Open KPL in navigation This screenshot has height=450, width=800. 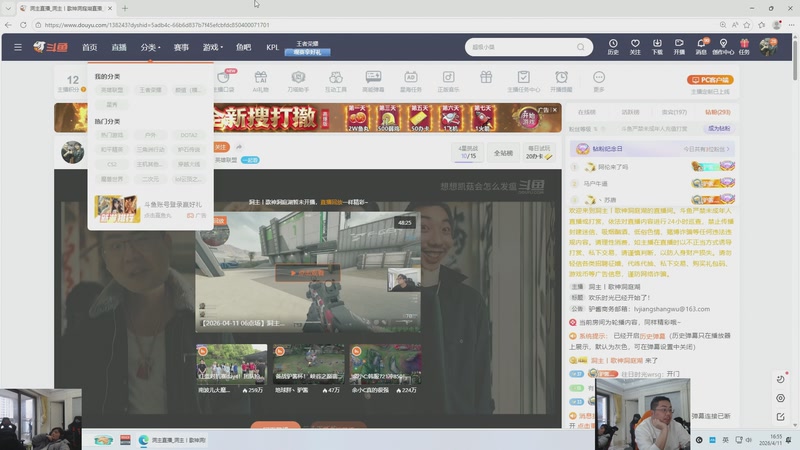272,47
